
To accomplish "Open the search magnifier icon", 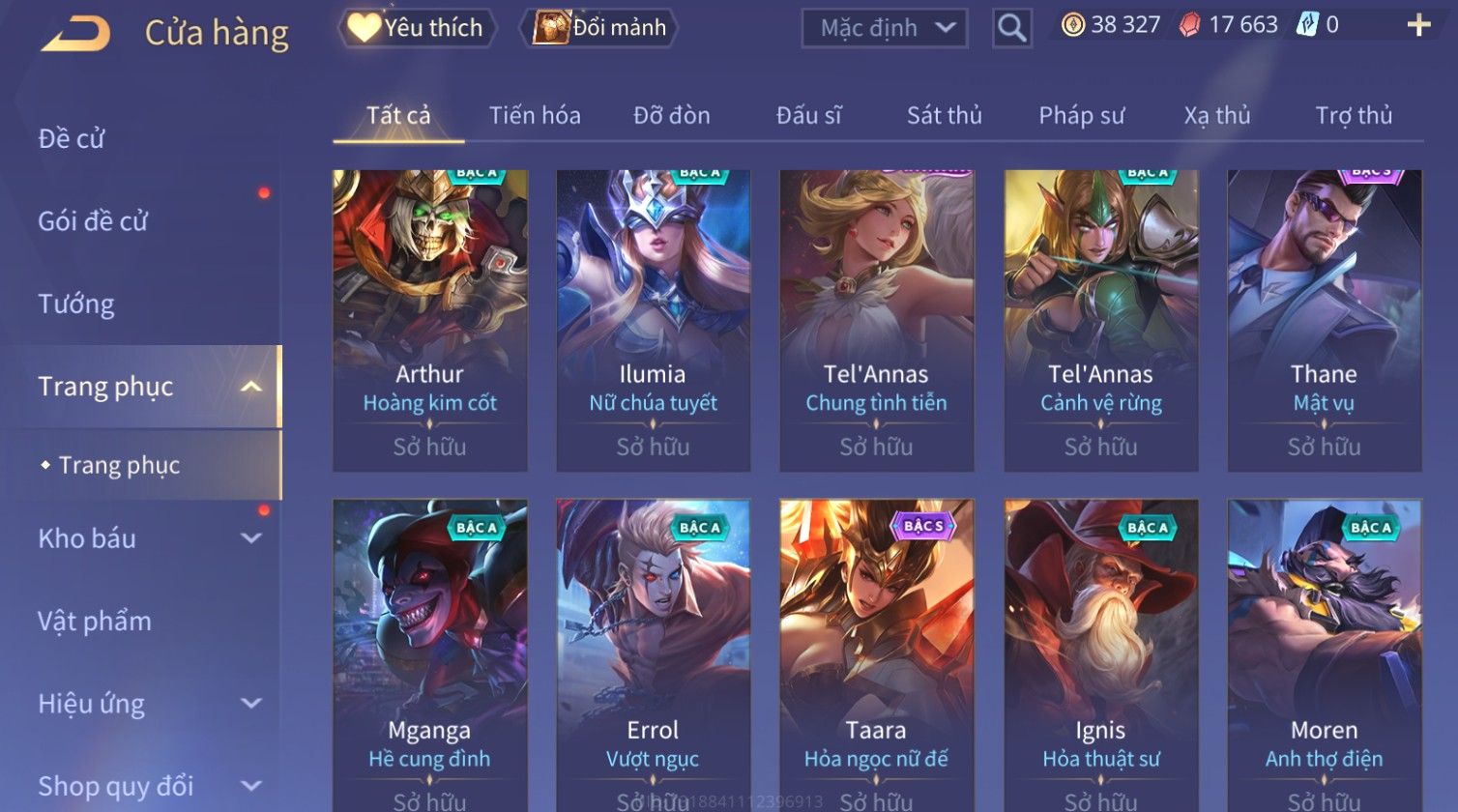I will click(1011, 28).
